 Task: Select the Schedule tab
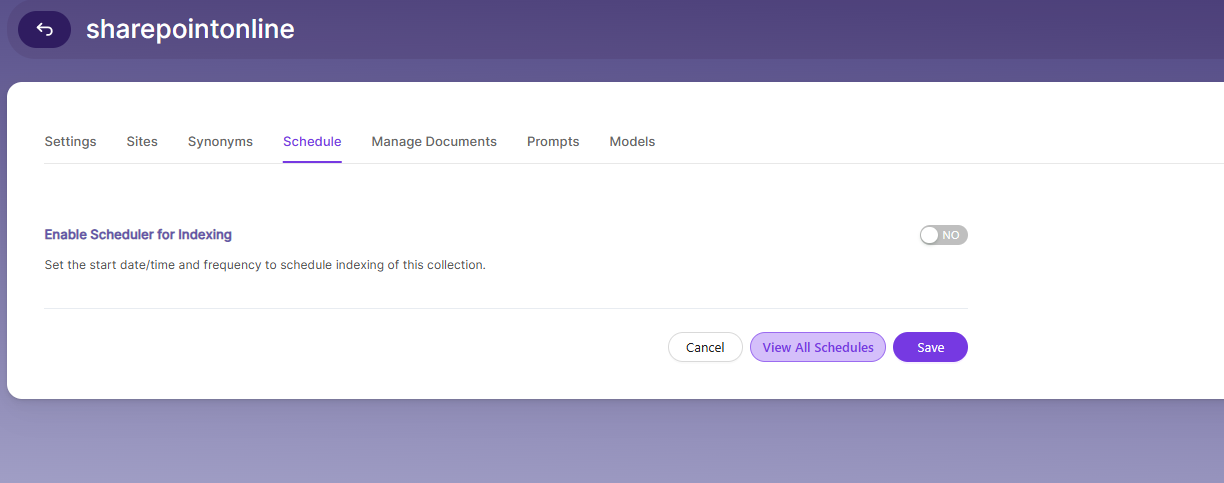(312, 142)
